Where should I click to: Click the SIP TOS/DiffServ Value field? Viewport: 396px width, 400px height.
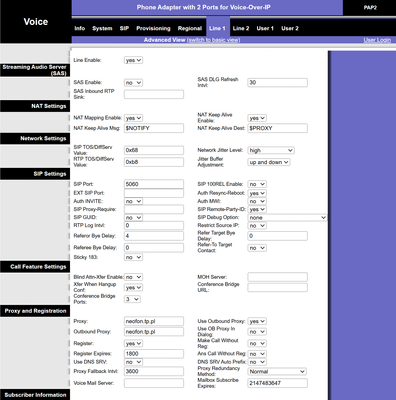(x=154, y=150)
